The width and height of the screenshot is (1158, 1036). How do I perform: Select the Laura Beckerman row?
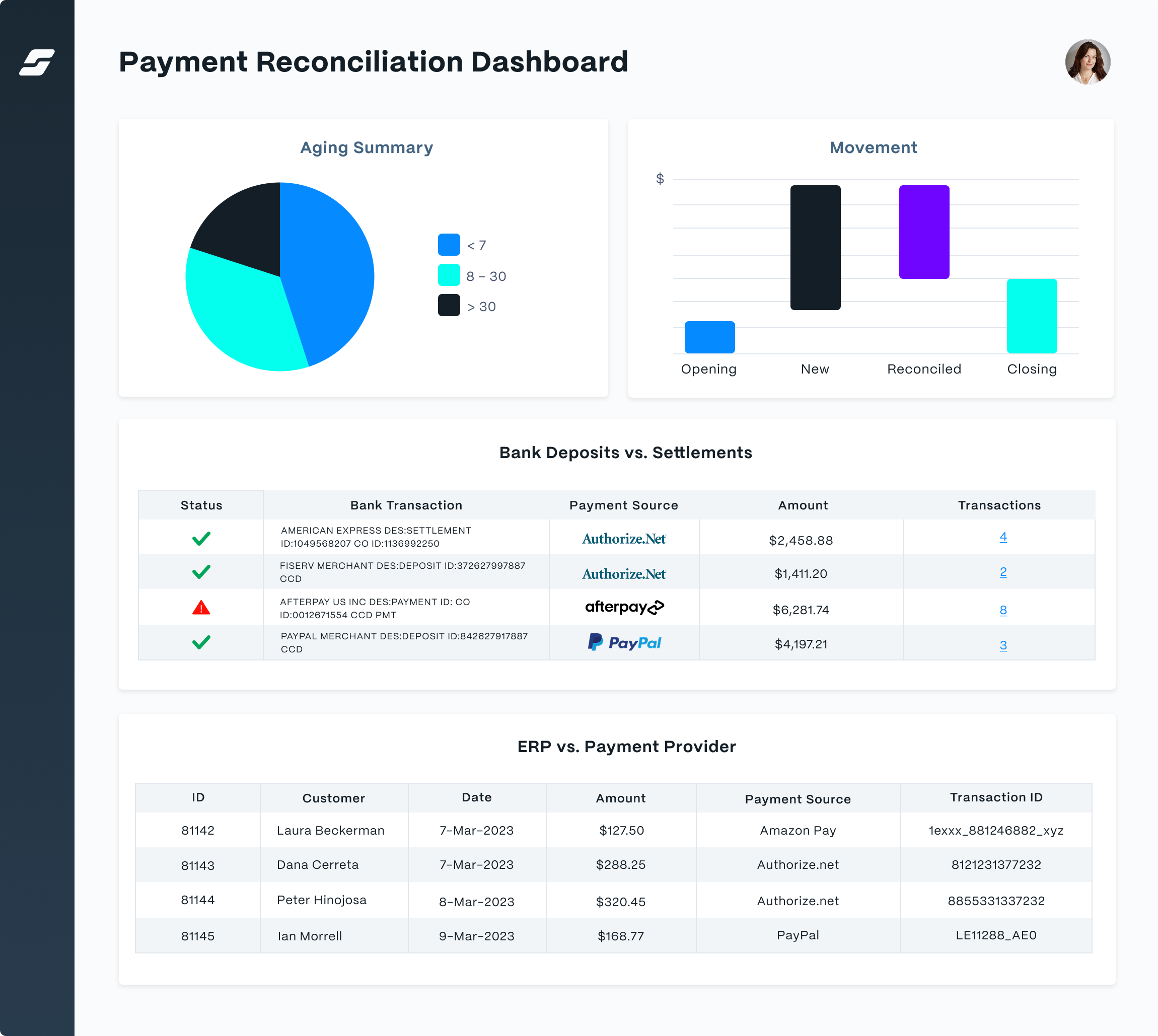coord(330,831)
